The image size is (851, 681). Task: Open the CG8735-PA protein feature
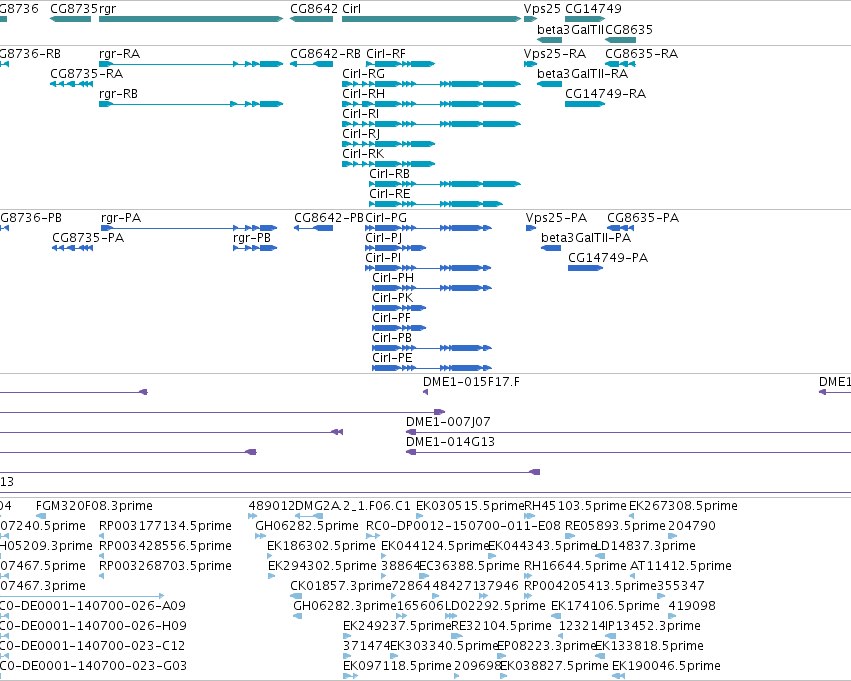point(73,248)
